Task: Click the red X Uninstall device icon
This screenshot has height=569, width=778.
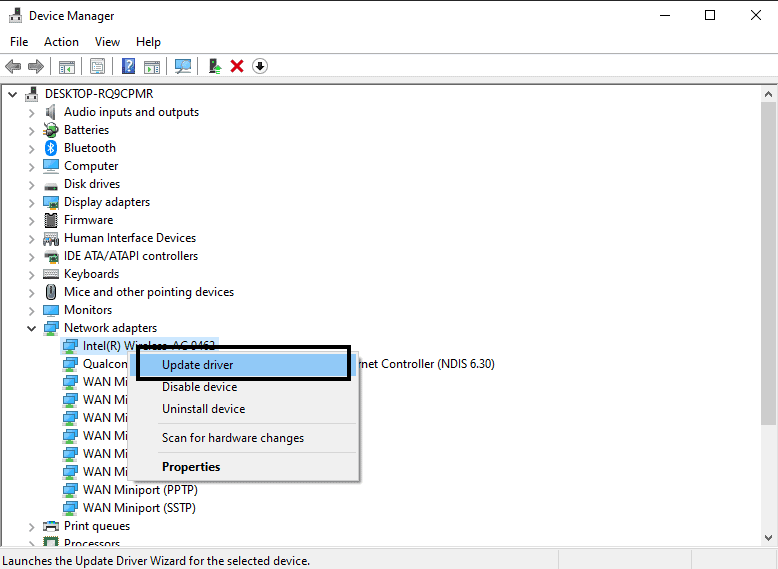Action: (x=237, y=66)
